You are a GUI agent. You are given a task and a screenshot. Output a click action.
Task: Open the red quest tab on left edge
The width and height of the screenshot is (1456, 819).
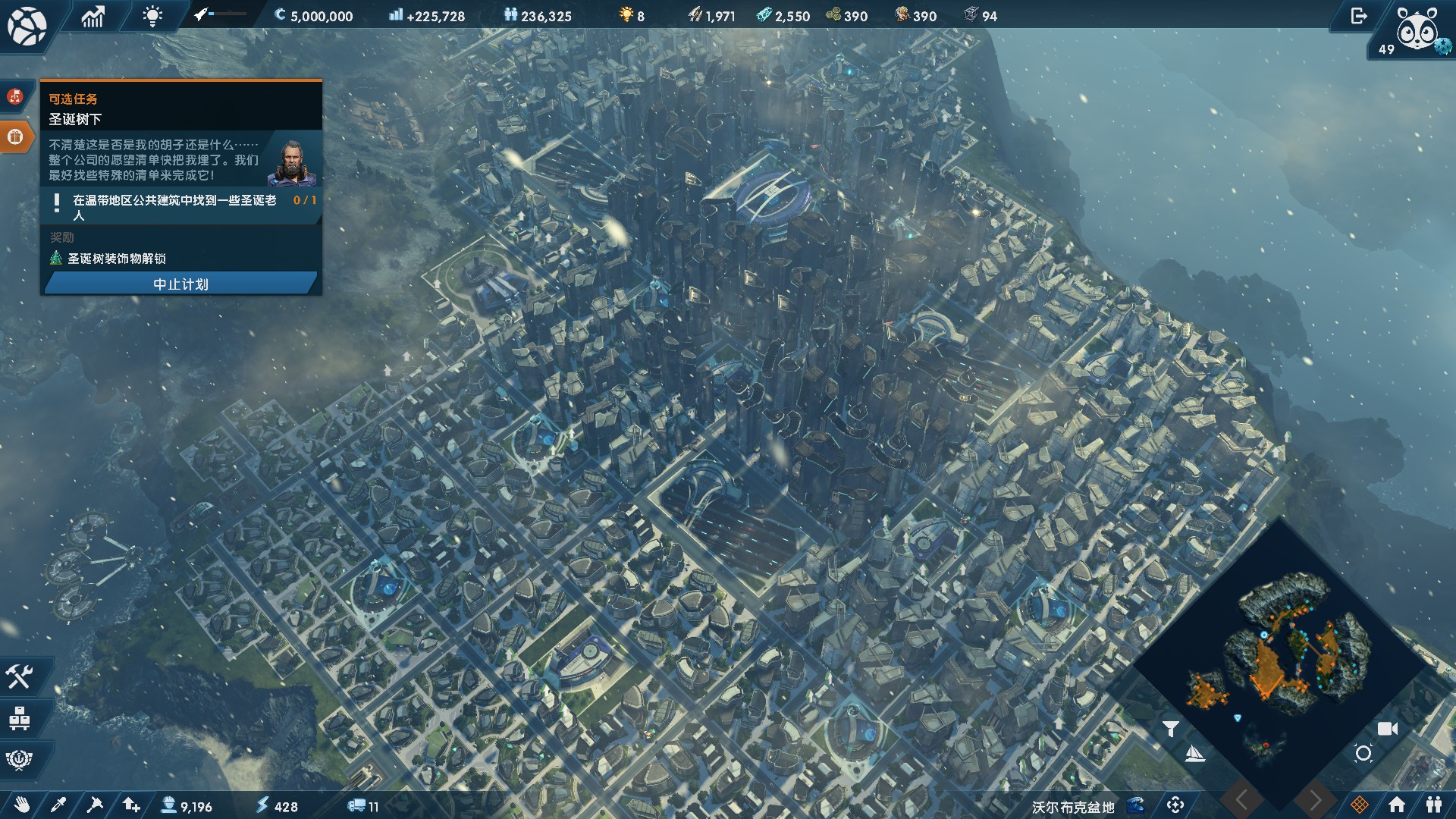tap(15, 96)
